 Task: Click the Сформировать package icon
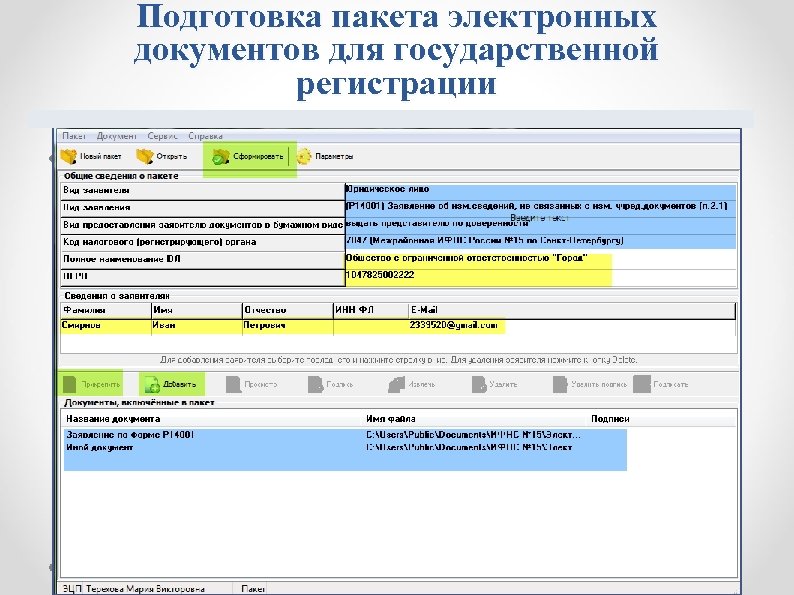pos(221,157)
